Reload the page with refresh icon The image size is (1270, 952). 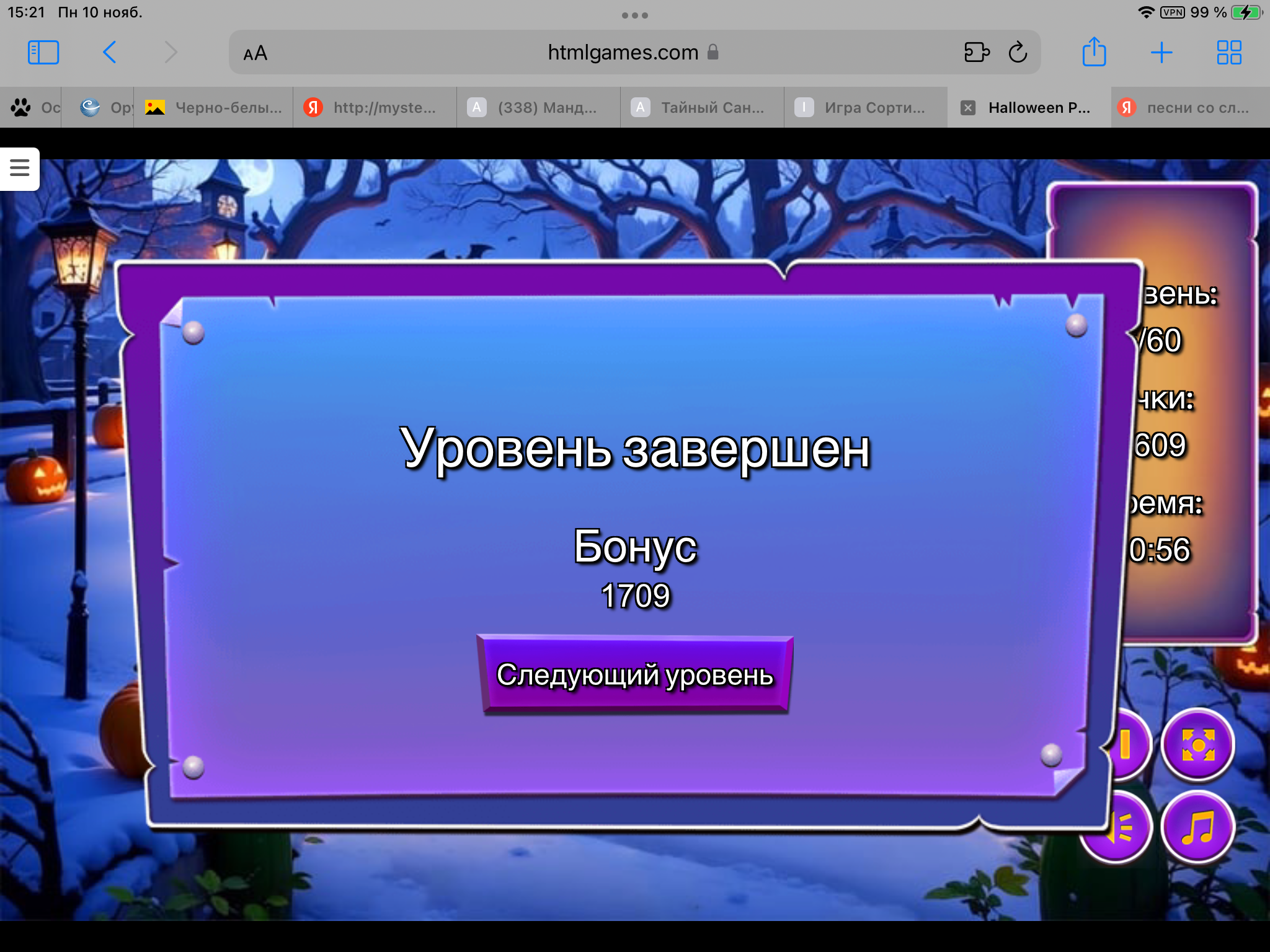point(1018,53)
